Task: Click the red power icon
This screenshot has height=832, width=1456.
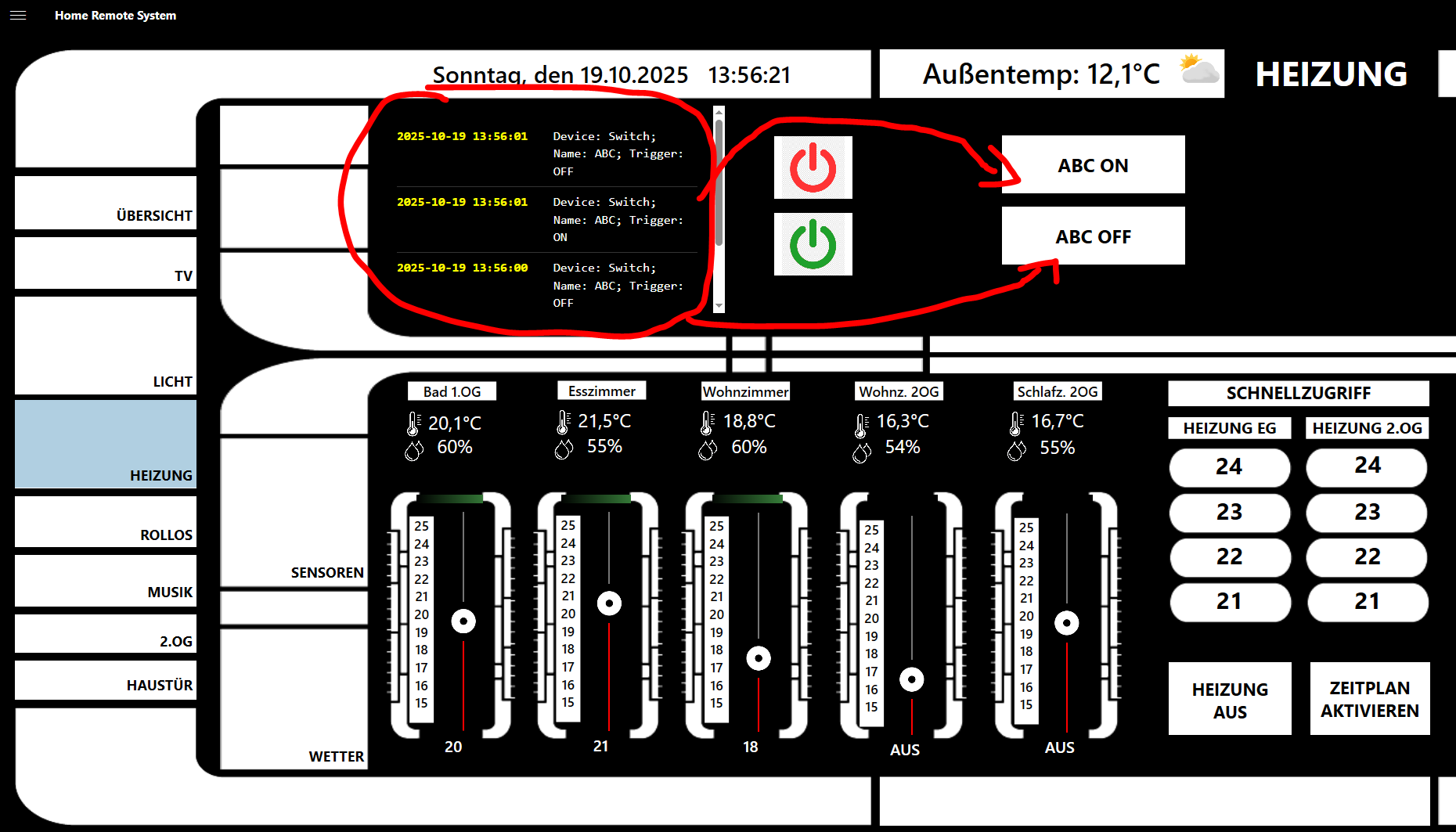Action: [813, 167]
